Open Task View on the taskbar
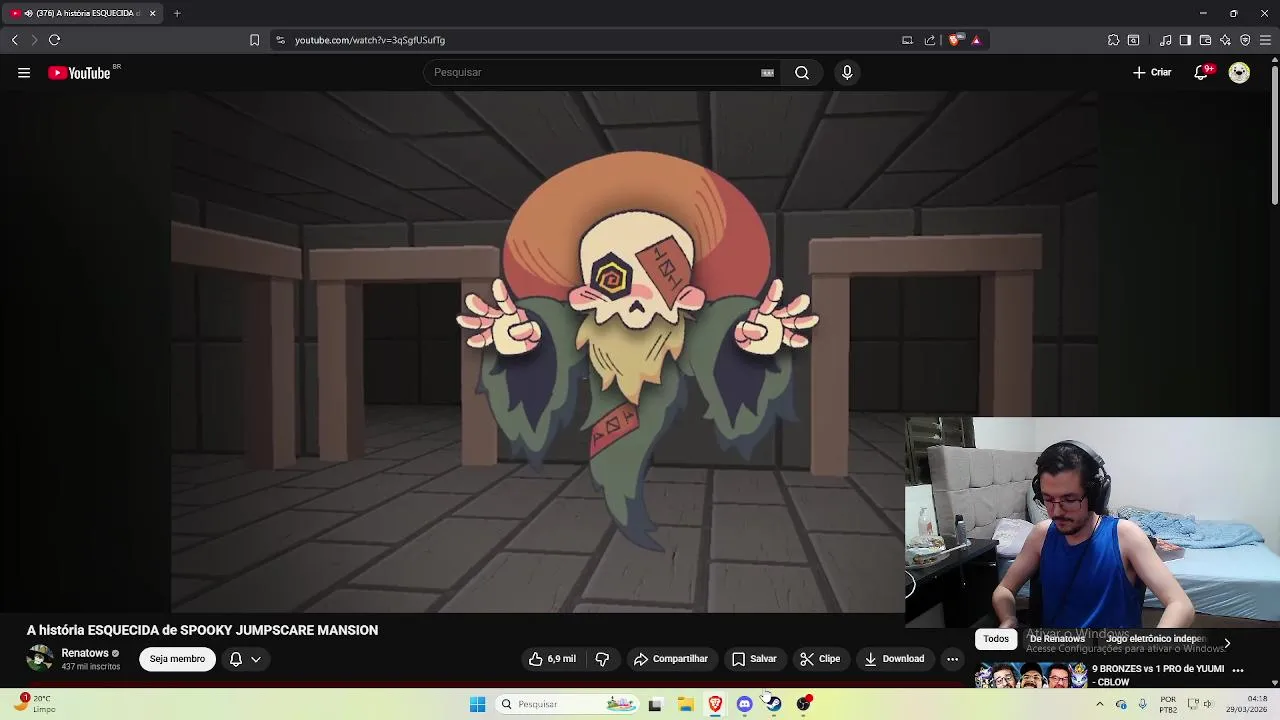 655,704
